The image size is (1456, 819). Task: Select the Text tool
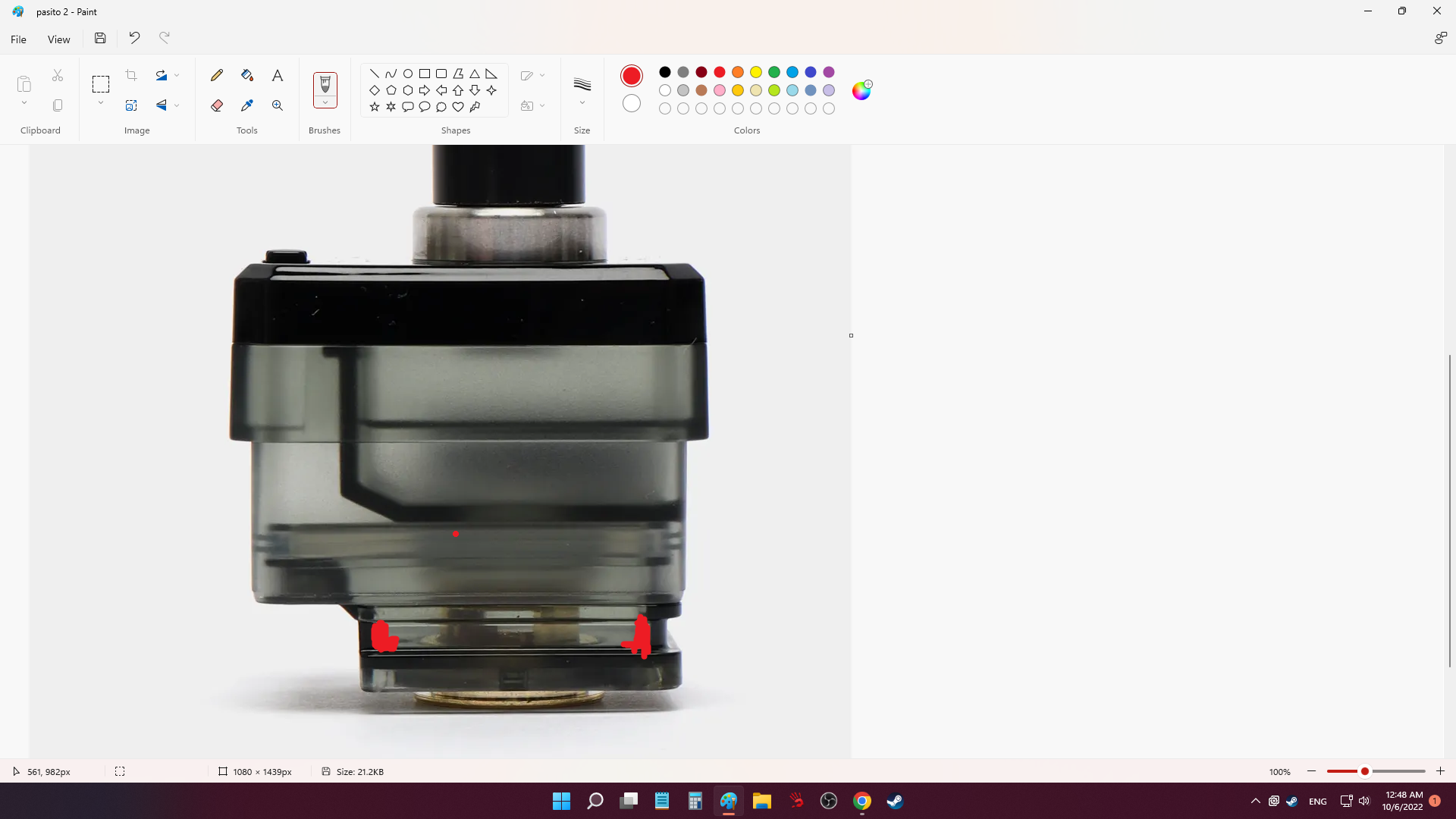point(278,75)
